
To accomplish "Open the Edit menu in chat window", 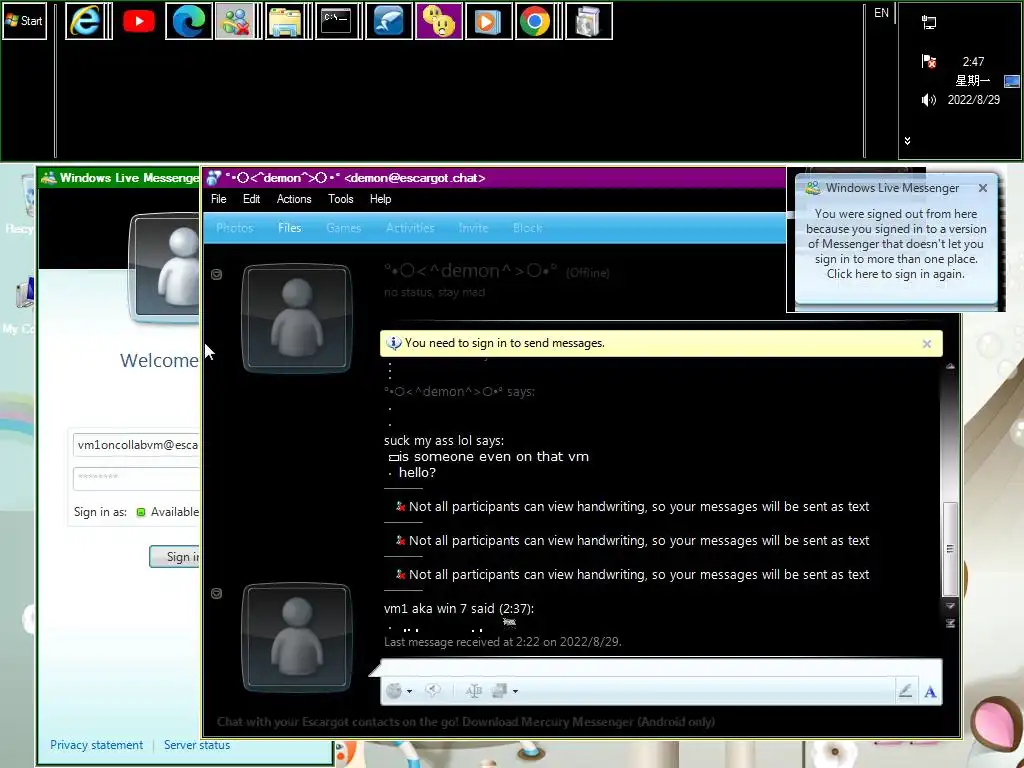I will pos(251,199).
